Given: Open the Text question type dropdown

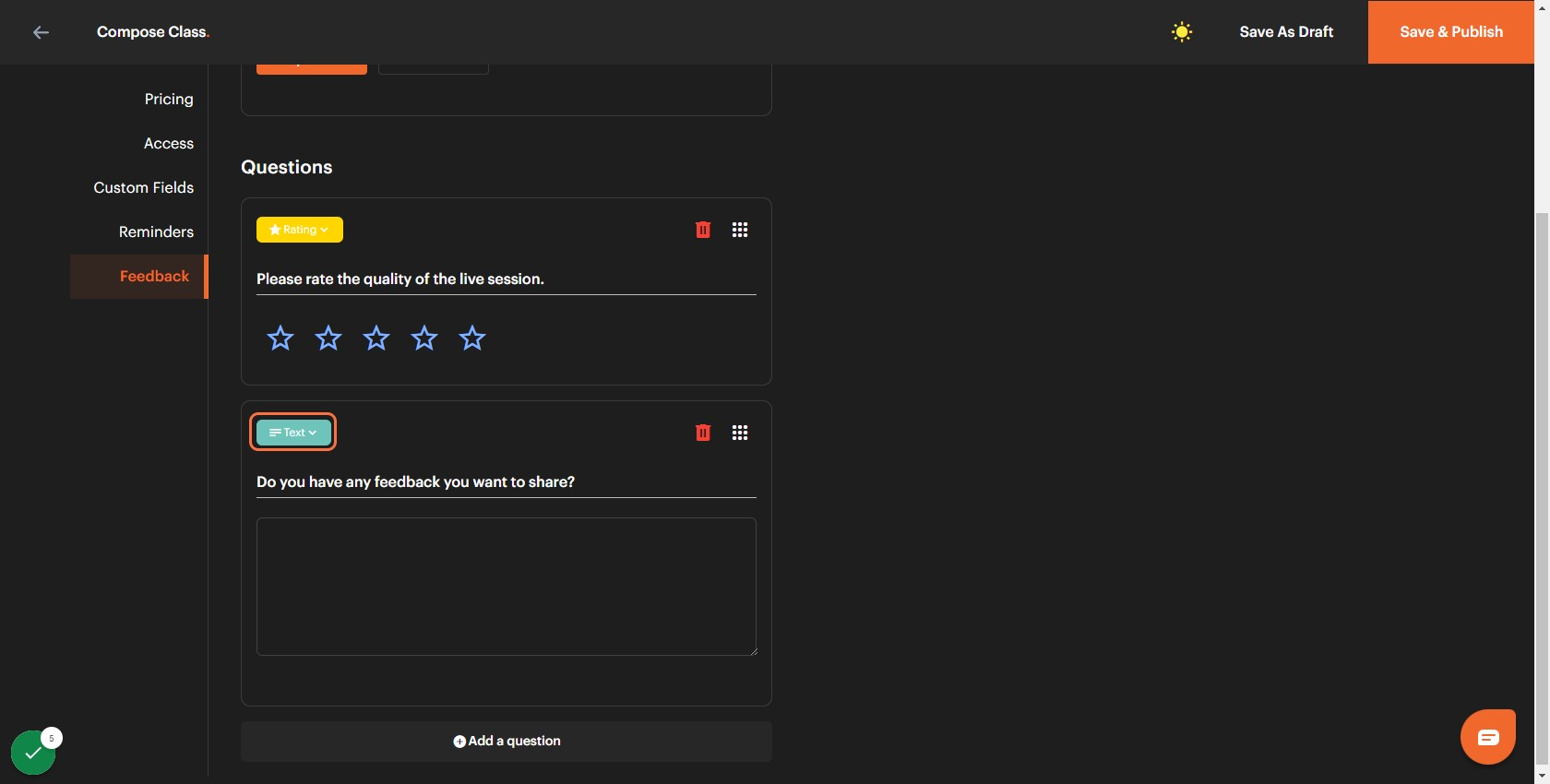Looking at the screenshot, I should coord(293,433).
